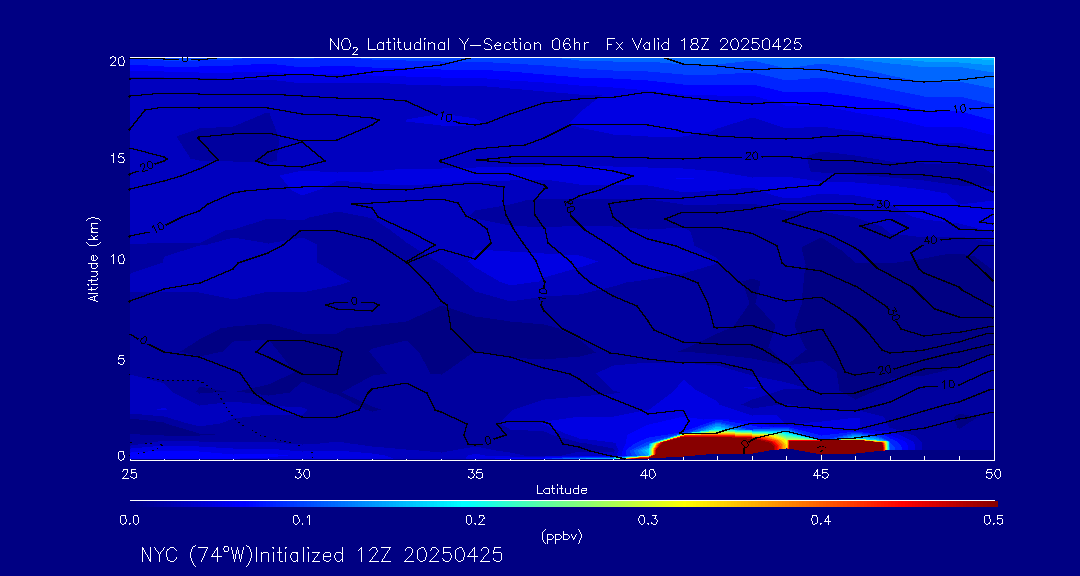
Task: Click the altitude tick label 5
Action: pos(121,360)
